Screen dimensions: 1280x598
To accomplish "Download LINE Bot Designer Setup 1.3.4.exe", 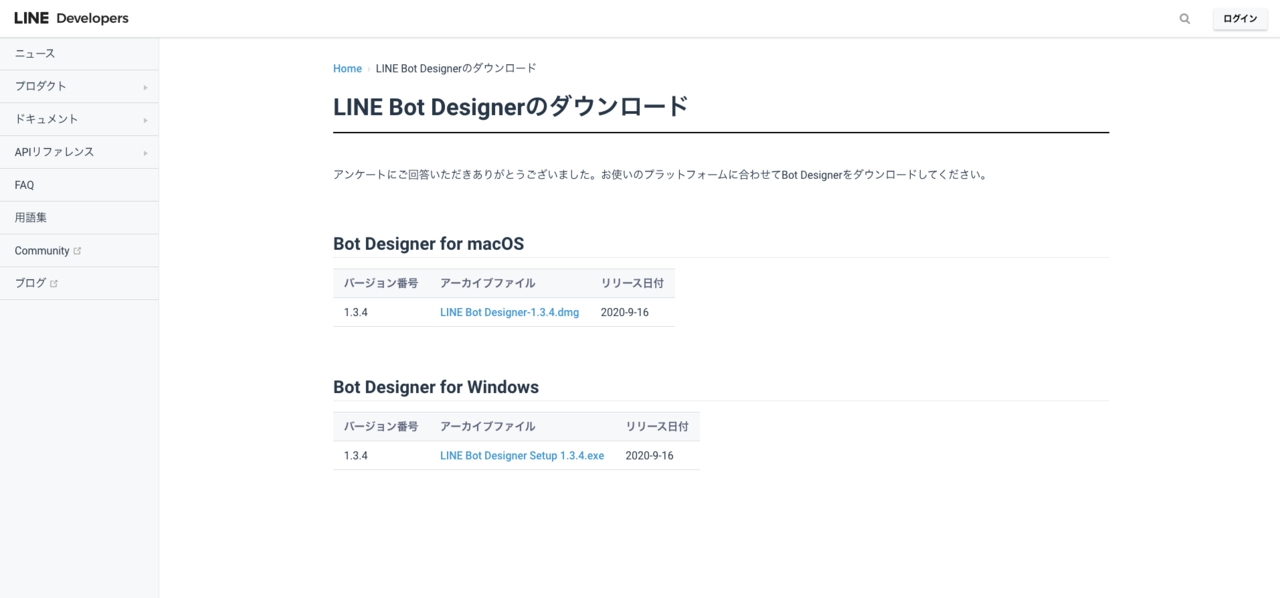I will pos(521,455).
